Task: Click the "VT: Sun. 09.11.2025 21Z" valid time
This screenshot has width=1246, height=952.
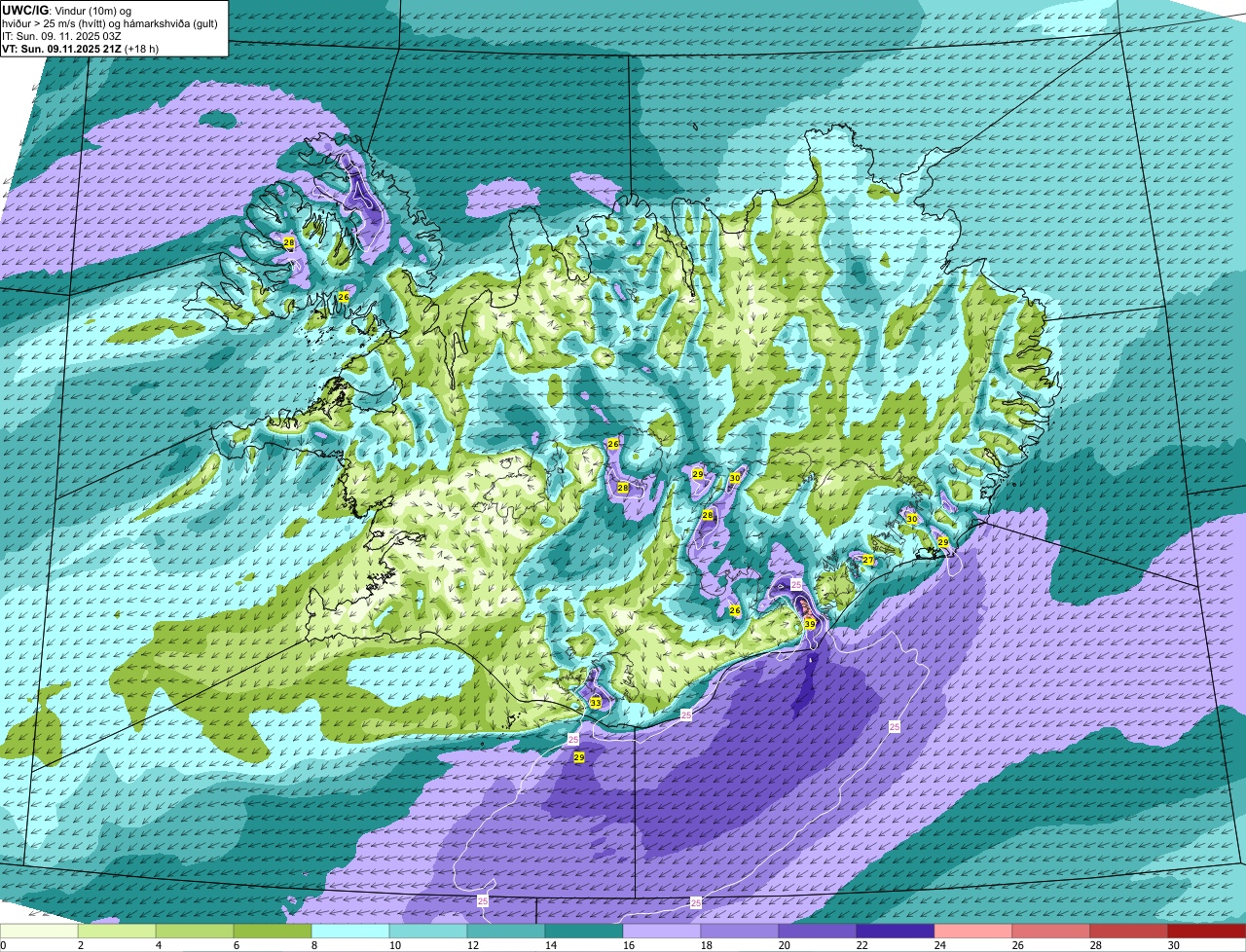Action: (x=62, y=49)
